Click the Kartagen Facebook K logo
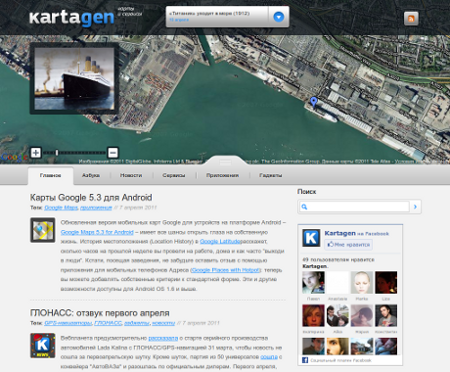This screenshot has width=450, height=372. coord(311,238)
